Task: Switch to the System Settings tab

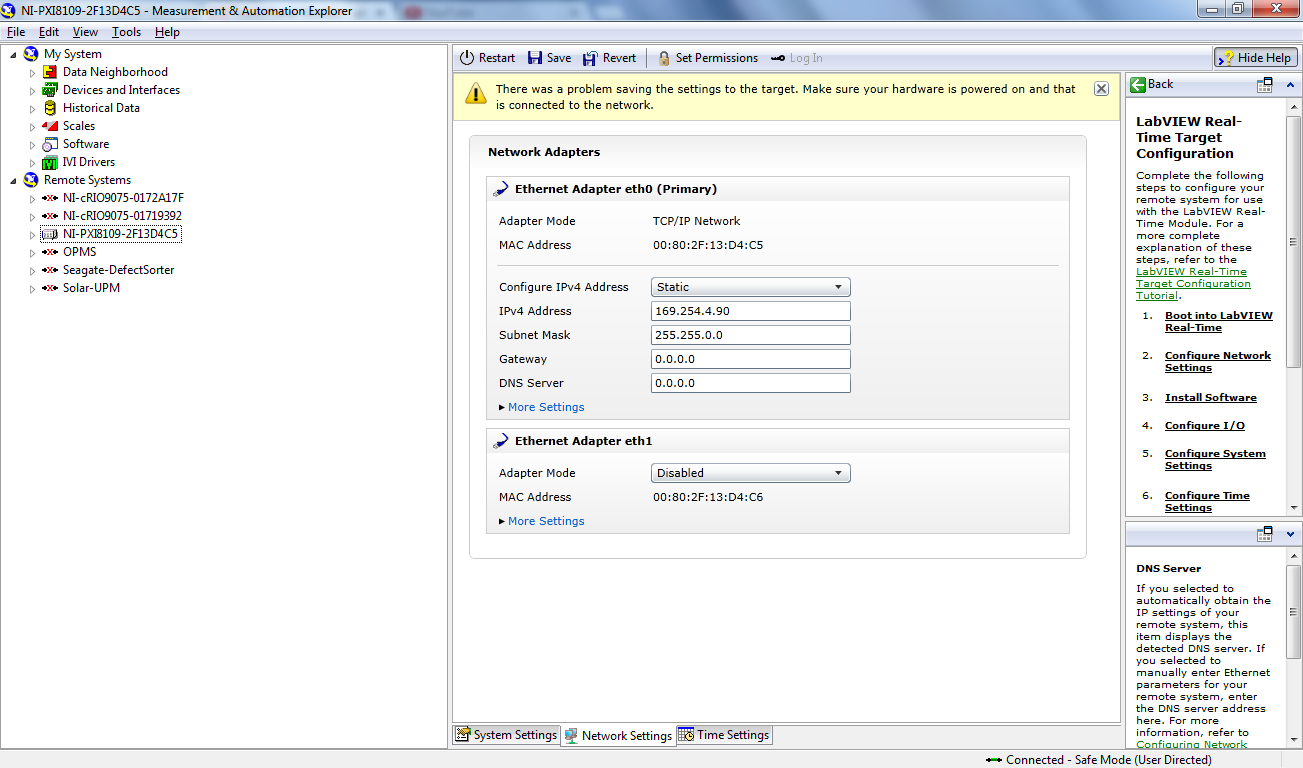Action: click(506, 735)
